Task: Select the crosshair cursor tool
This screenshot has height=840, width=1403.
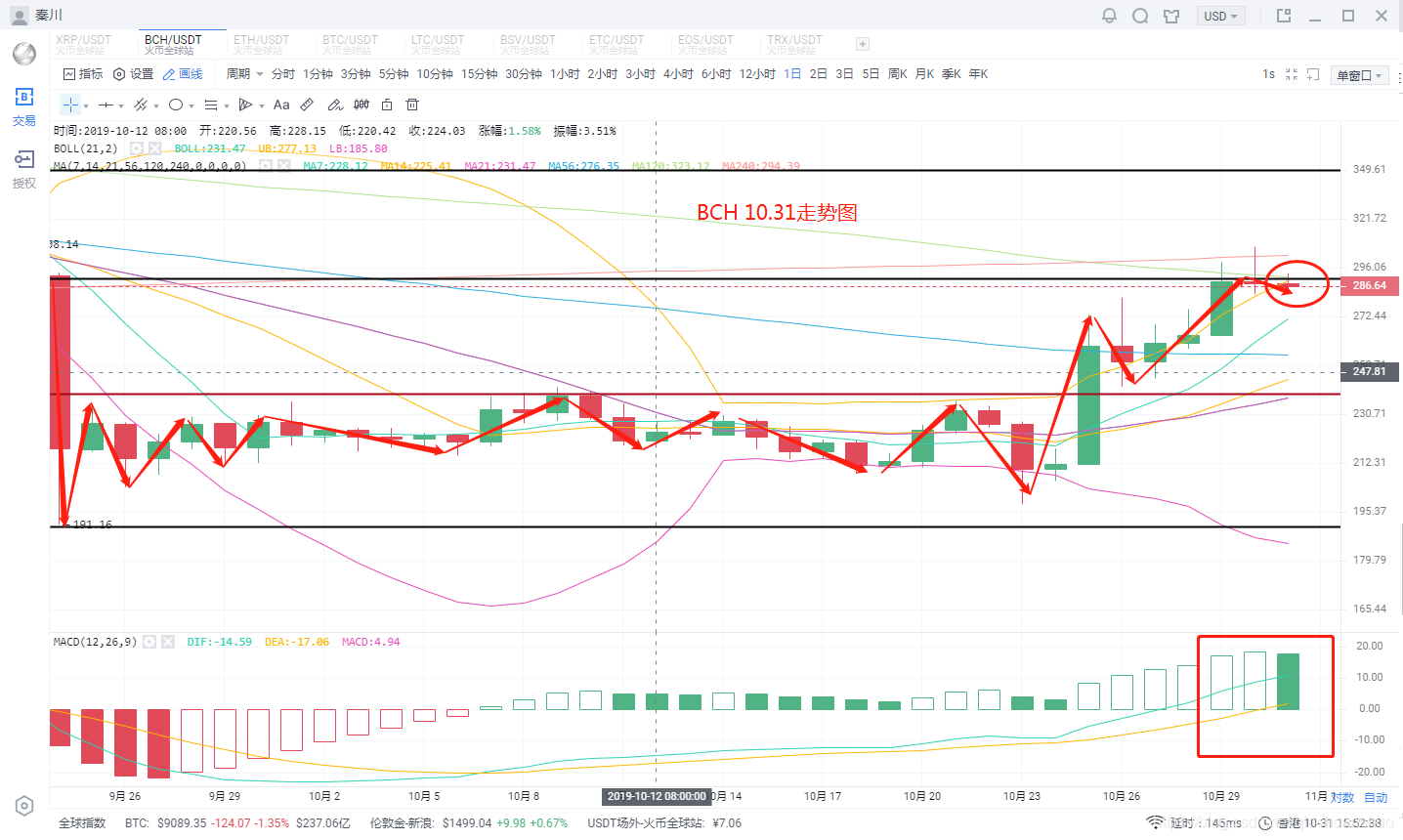Action: (x=70, y=105)
